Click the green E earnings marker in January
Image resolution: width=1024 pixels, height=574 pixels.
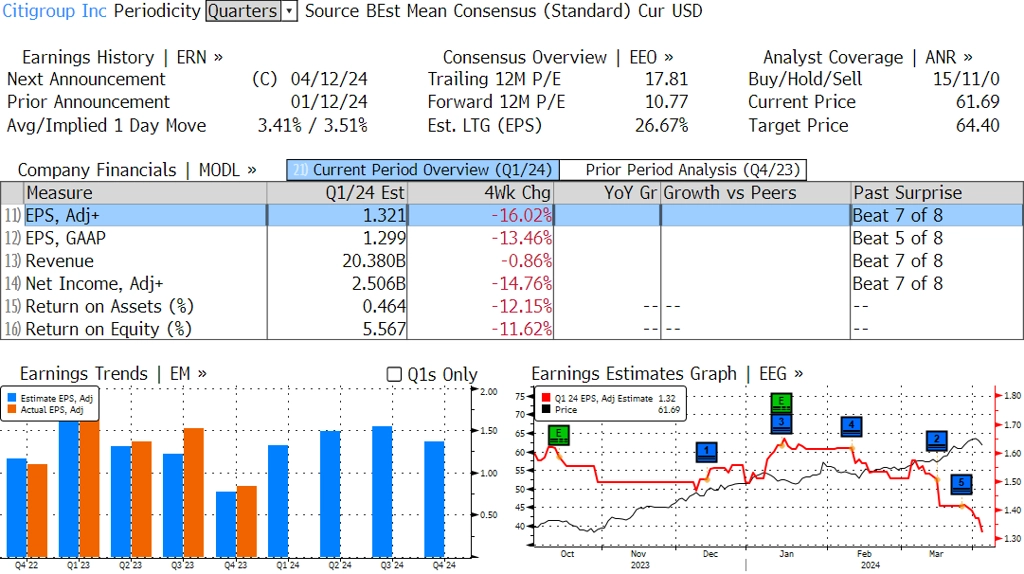pyautogui.click(x=781, y=403)
